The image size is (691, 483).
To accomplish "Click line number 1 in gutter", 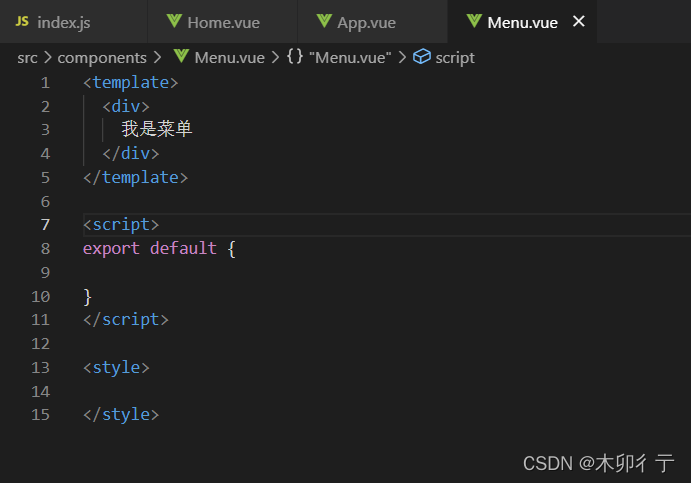I will (45, 82).
